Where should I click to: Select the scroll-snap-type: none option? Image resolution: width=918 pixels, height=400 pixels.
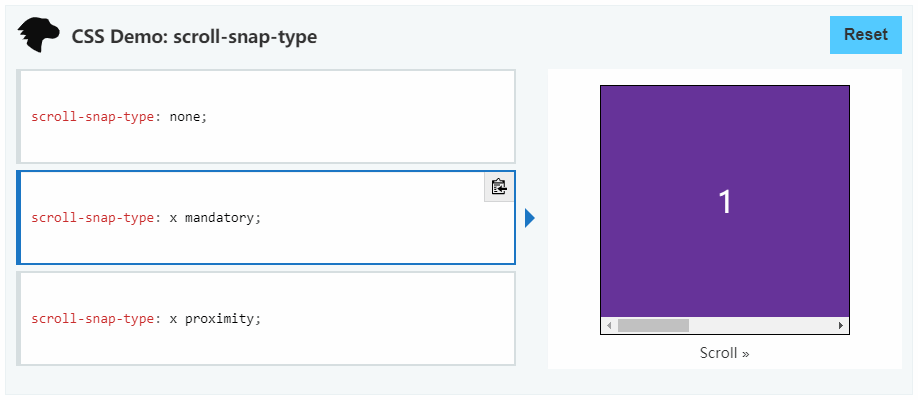click(266, 117)
